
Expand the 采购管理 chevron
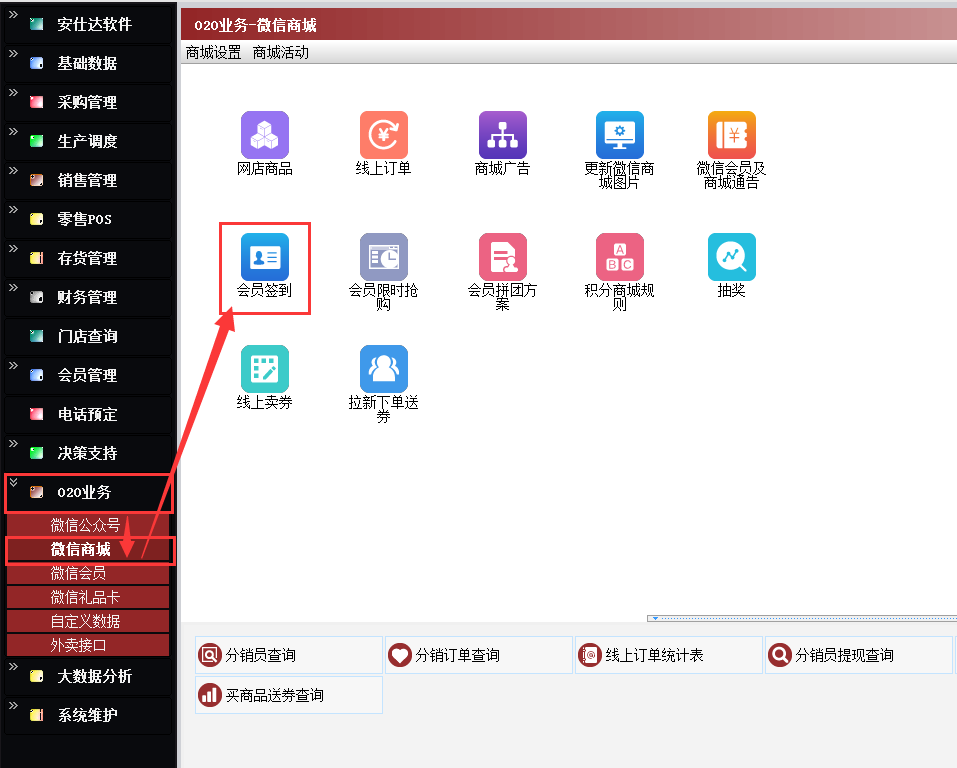13,93
